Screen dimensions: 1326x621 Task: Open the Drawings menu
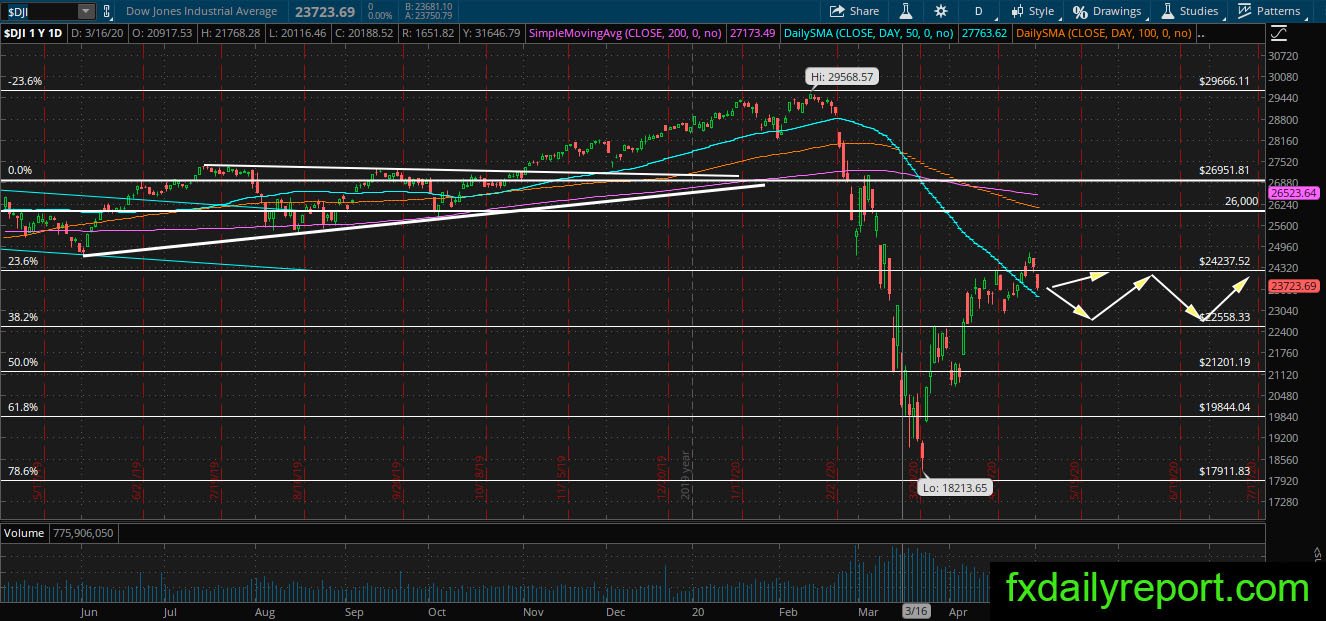1107,11
